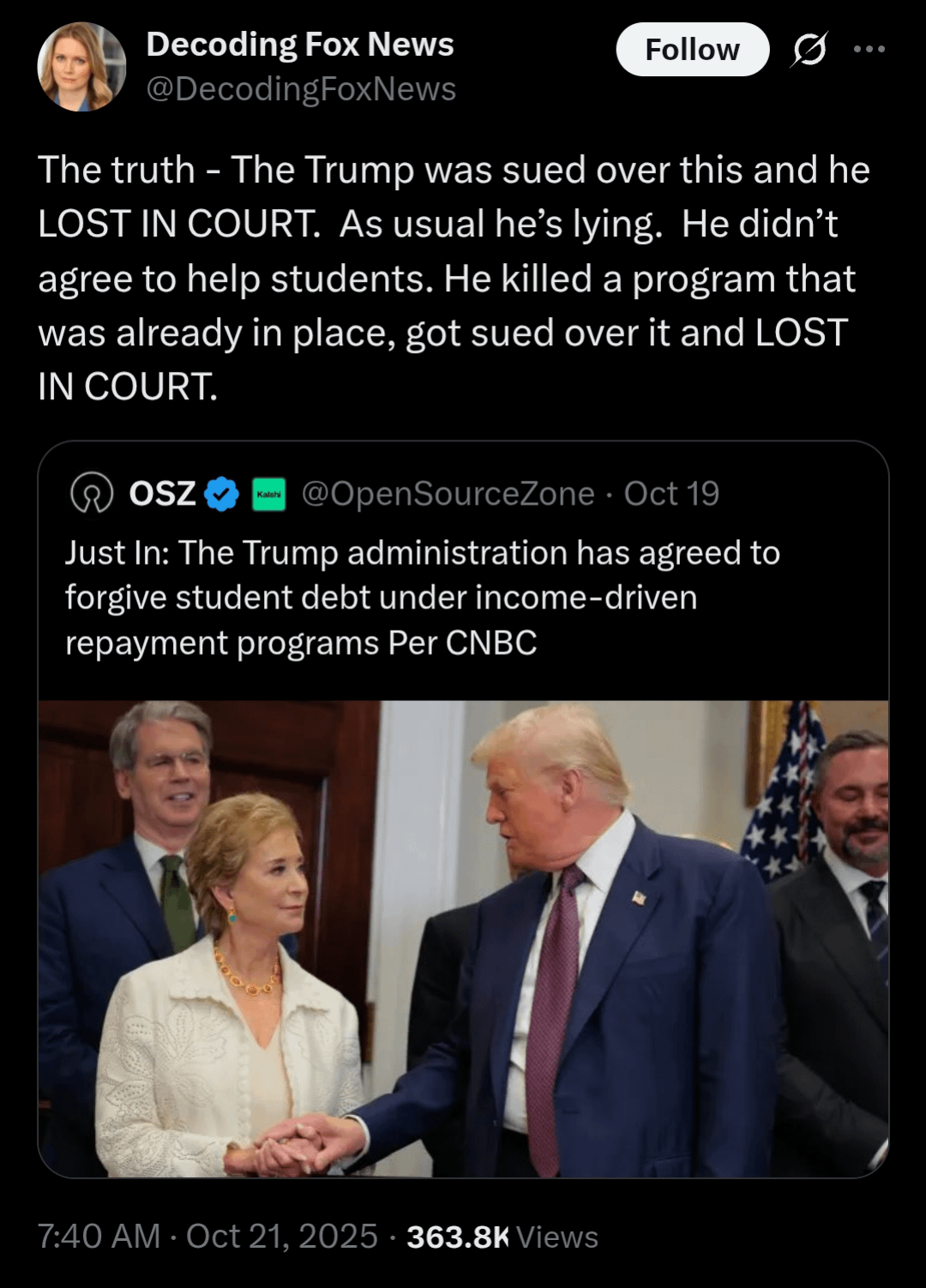This screenshot has width=926, height=1288.
Task: Click the blue verified badge next to OSZ
Action: [222, 494]
